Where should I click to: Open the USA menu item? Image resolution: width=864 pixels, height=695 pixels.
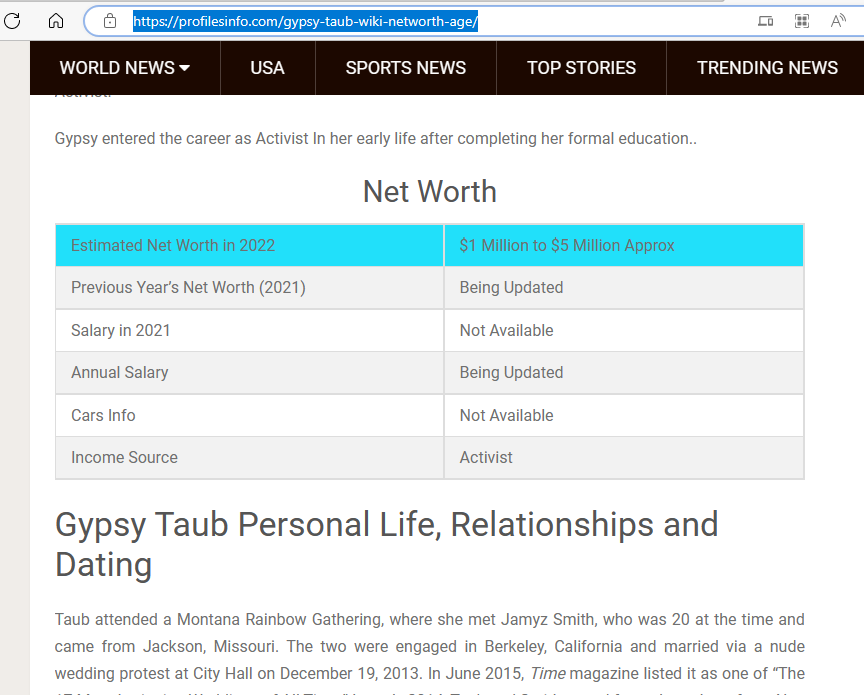(267, 68)
